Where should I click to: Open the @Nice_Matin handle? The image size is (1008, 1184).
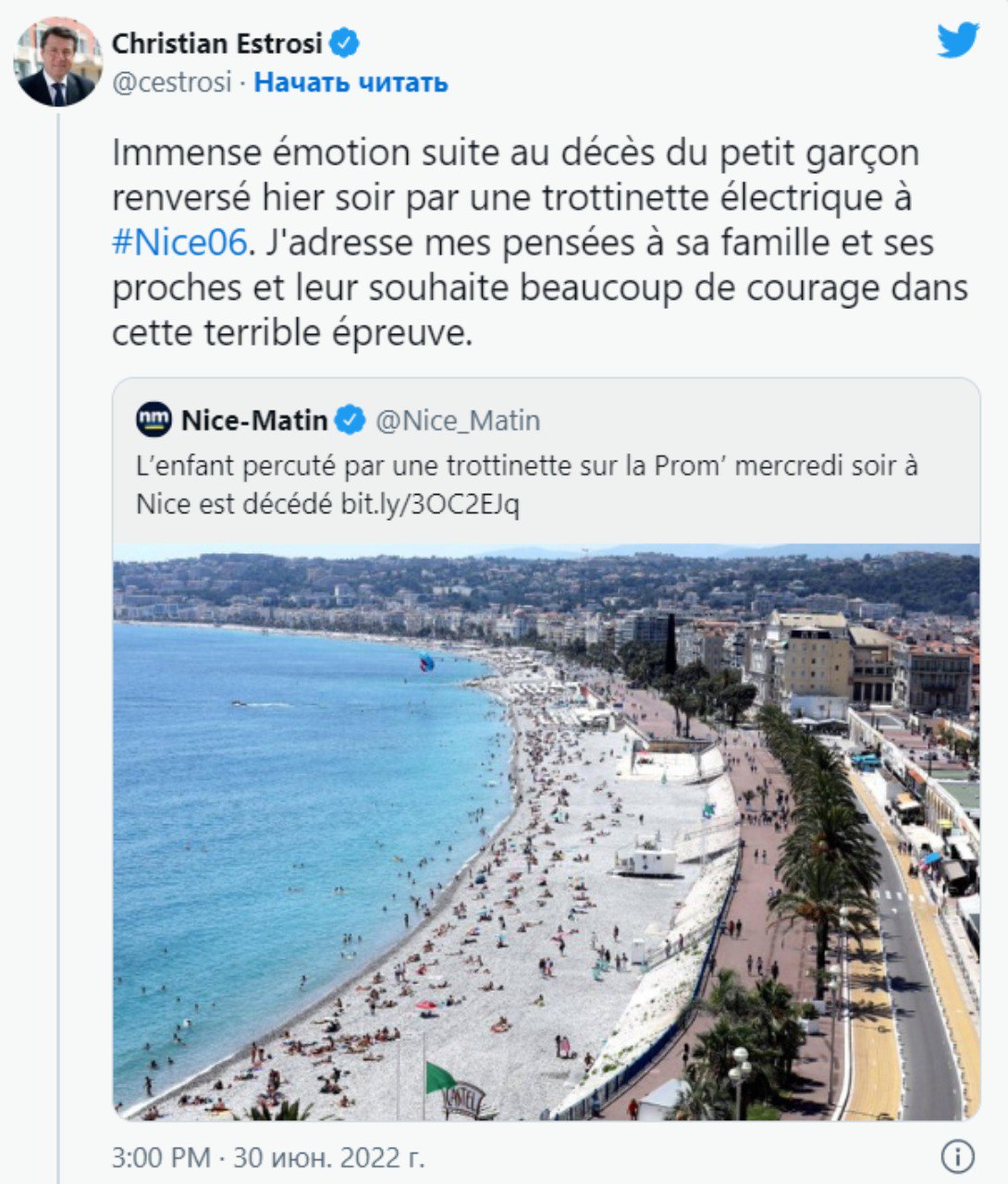click(x=458, y=421)
